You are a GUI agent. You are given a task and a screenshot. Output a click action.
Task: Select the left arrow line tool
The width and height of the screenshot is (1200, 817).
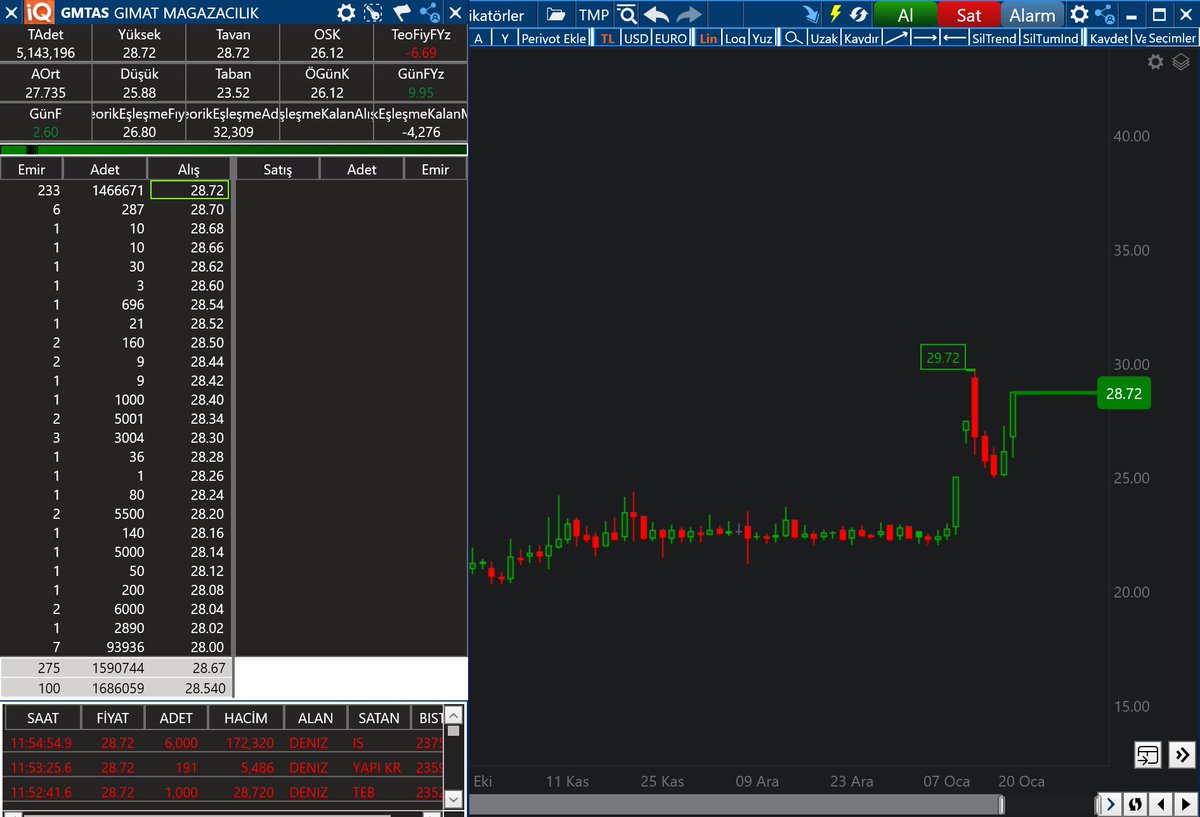pos(954,38)
